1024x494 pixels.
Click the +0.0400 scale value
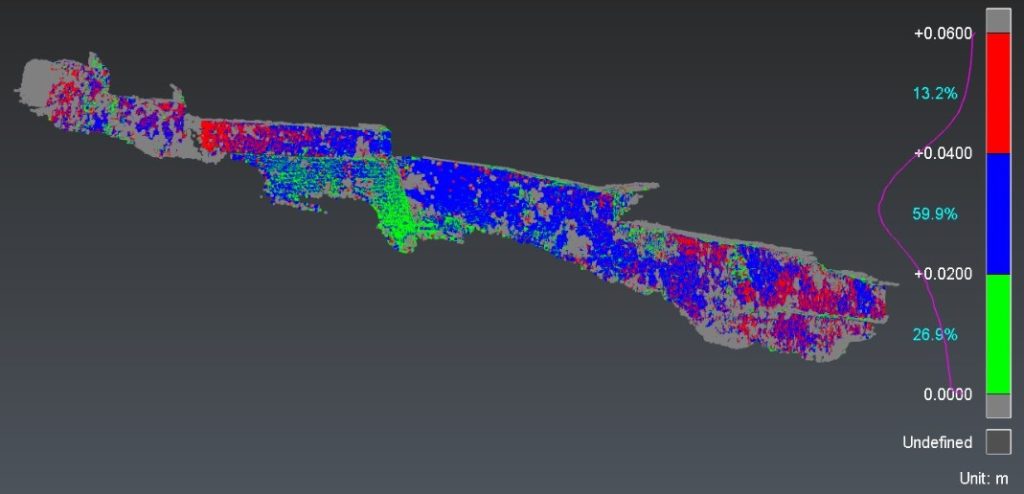click(x=944, y=154)
